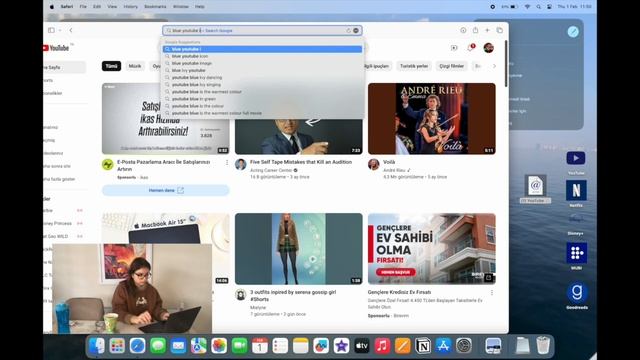The width and height of the screenshot is (640, 360).
Task: Open the Netflix desktop shortcut icon
Action: pos(576,190)
